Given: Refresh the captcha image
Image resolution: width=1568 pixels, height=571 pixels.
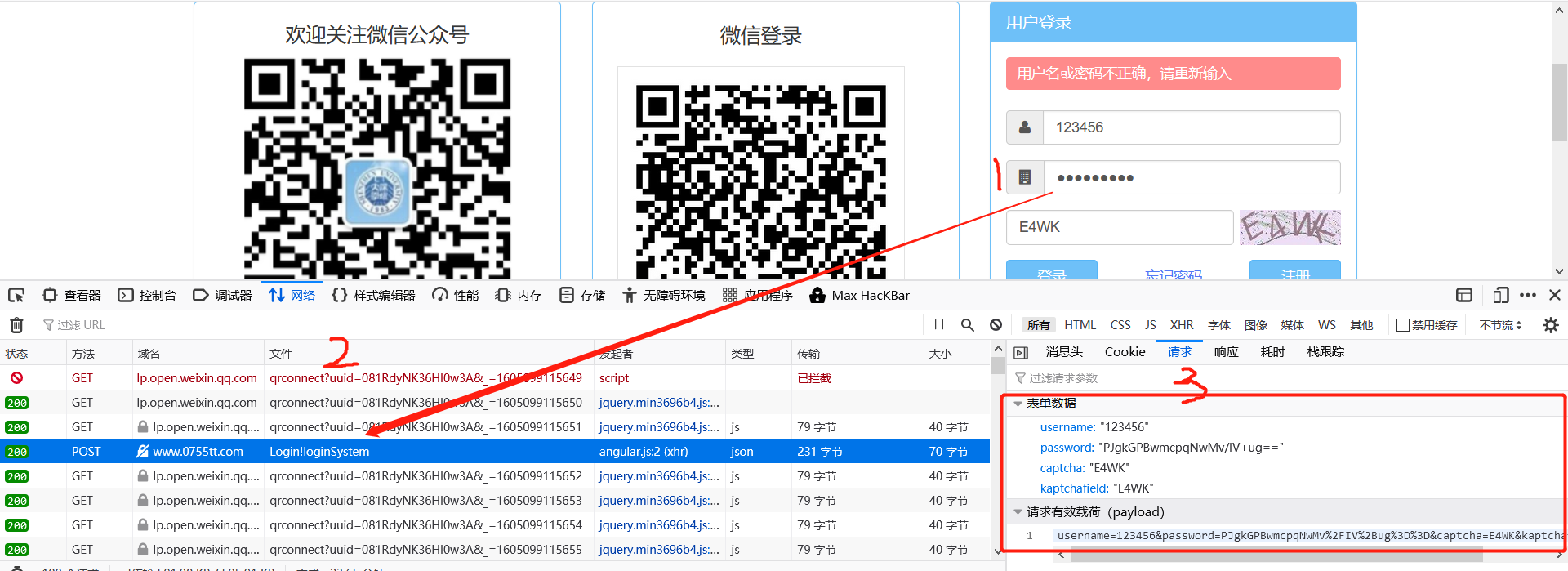Looking at the screenshot, I should click(1290, 227).
